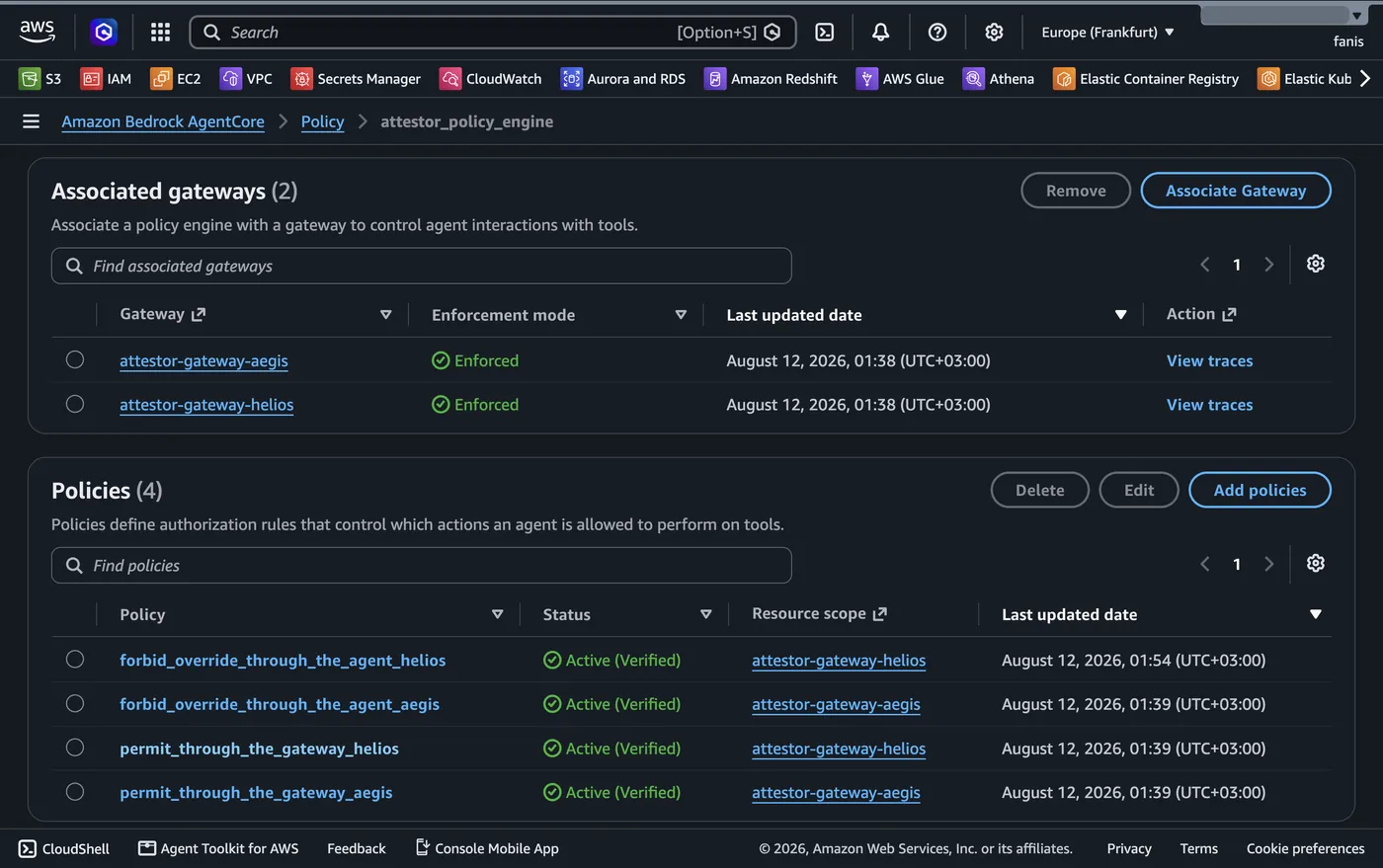
Task: Open Cookie preferences in footer
Action: pyautogui.click(x=1305, y=848)
